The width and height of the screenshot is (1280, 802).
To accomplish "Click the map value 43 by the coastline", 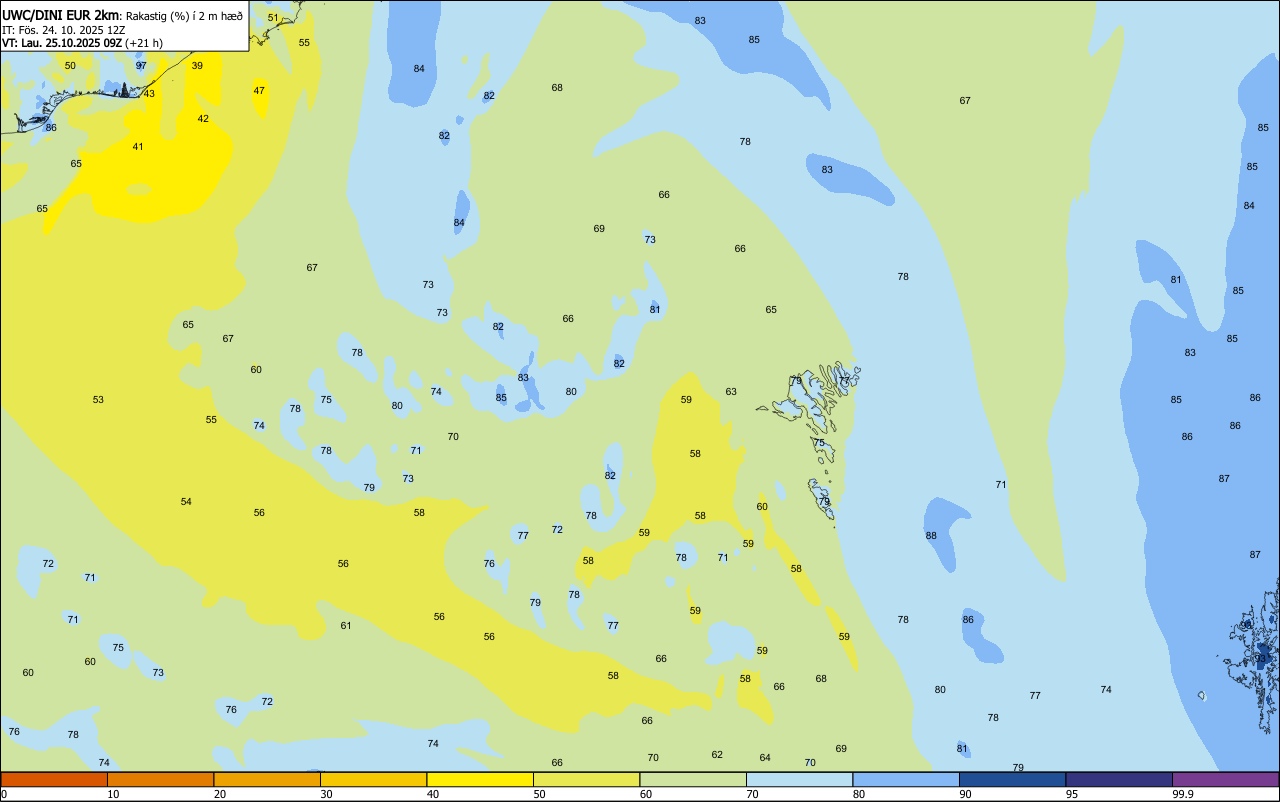I will (x=149, y=94).
